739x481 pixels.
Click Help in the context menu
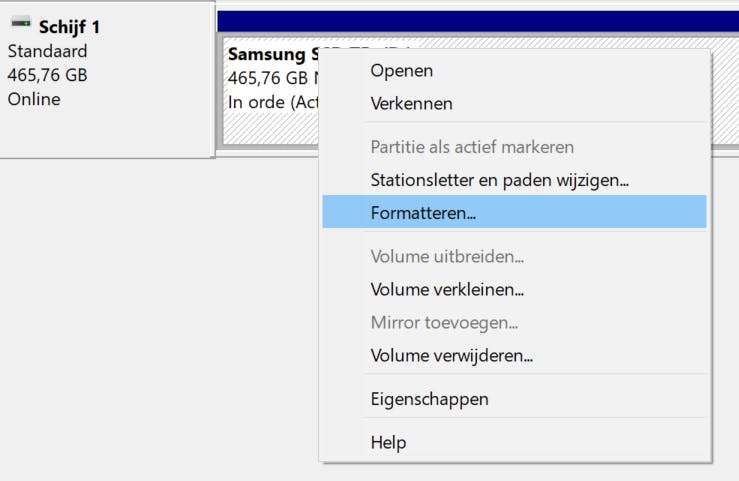point(388,442)
